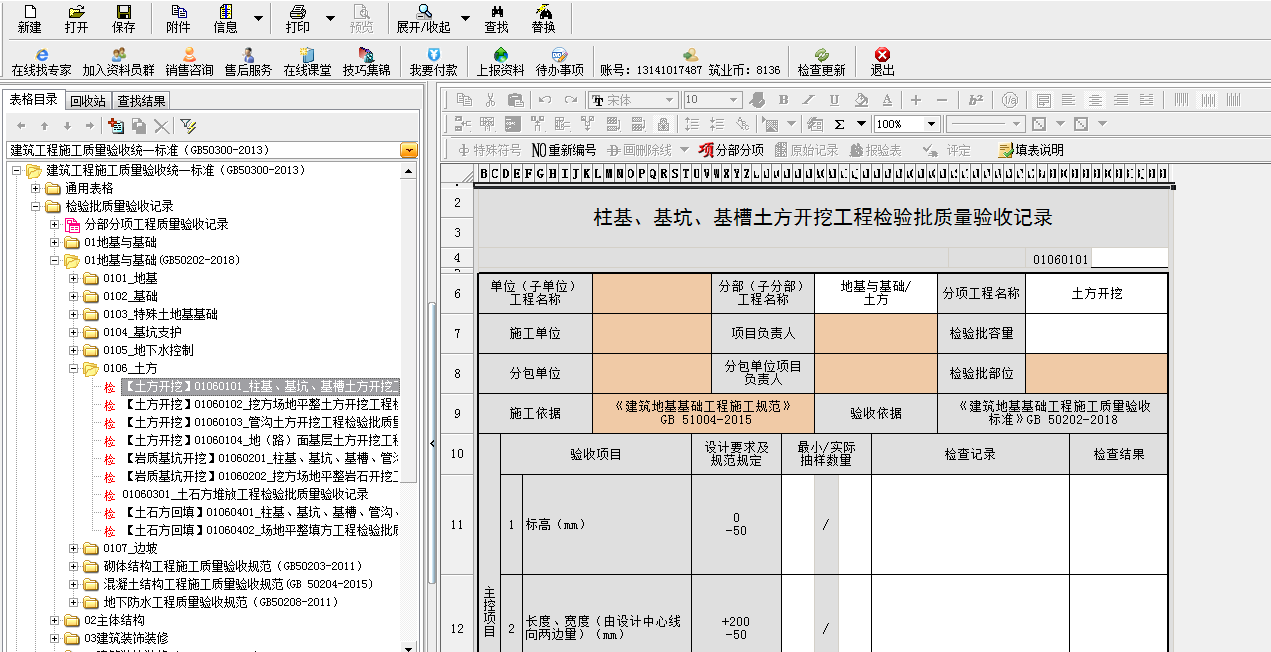The width and height of the screenshot is (1271, 652).
Task: Click the 分部分项 toolbar button
Action: (x=731, y=150)
